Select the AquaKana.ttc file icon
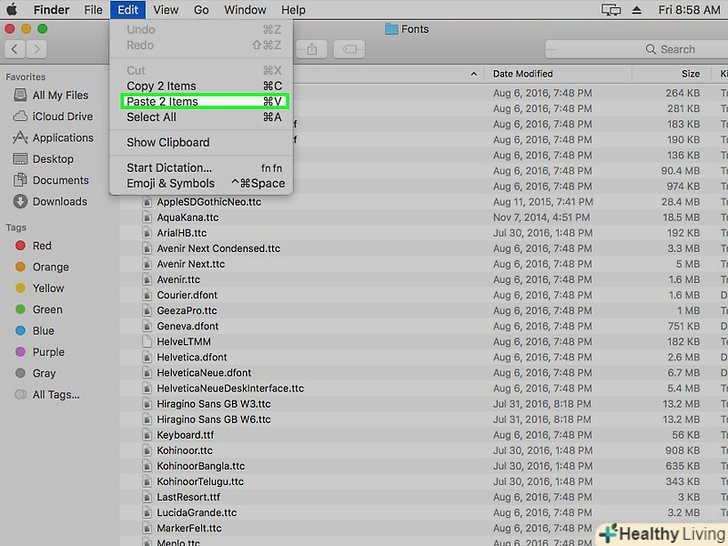Screen dimensions: 728x546 [147, 217]
